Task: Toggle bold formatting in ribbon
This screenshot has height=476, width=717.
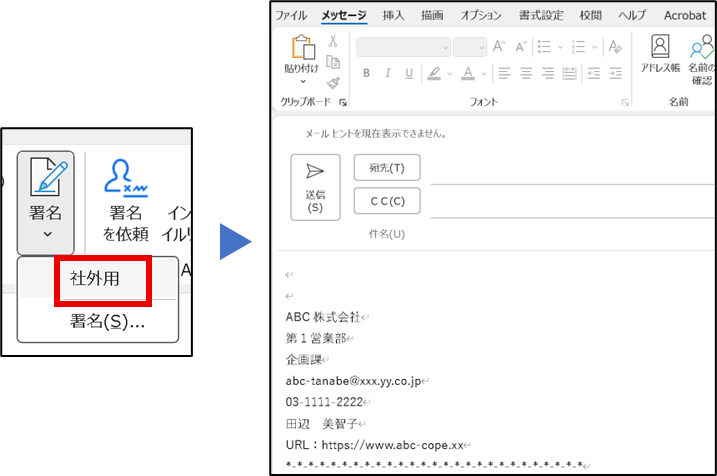Action: [366, 73]
